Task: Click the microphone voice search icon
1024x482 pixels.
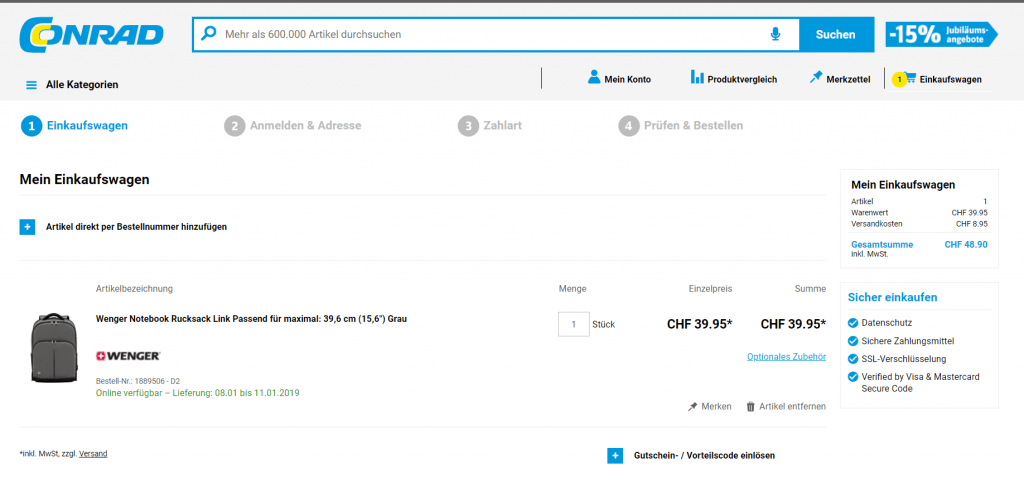Action: tap(775, 34)
